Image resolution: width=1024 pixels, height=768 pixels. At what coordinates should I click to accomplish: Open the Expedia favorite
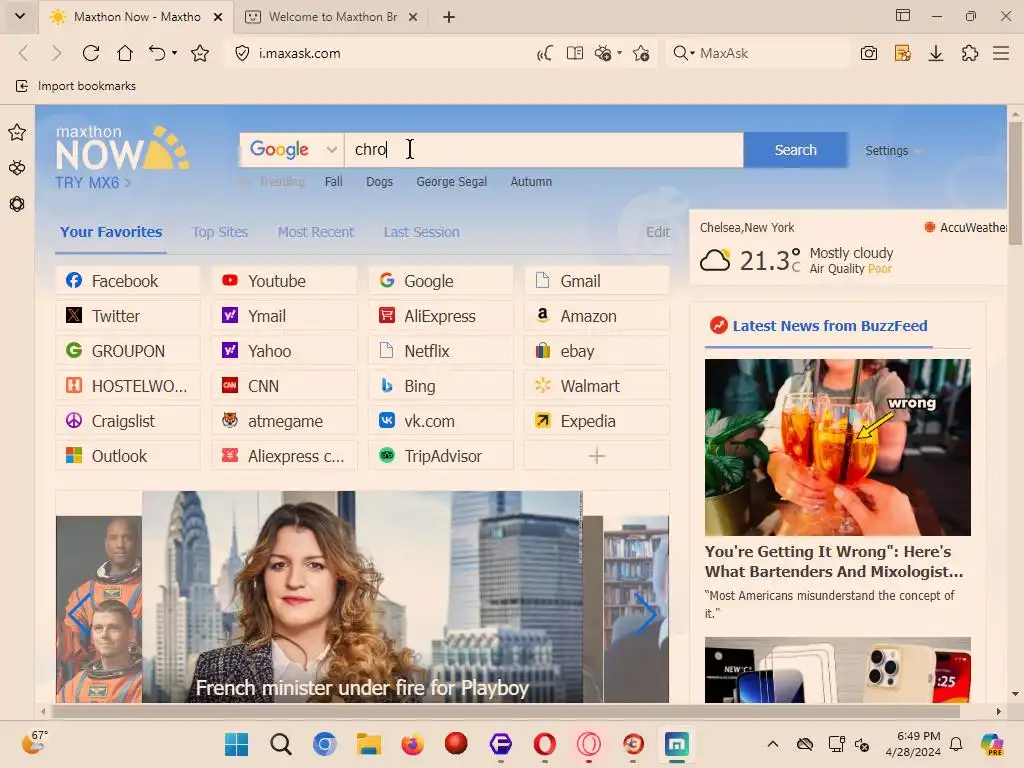[597, 421]
